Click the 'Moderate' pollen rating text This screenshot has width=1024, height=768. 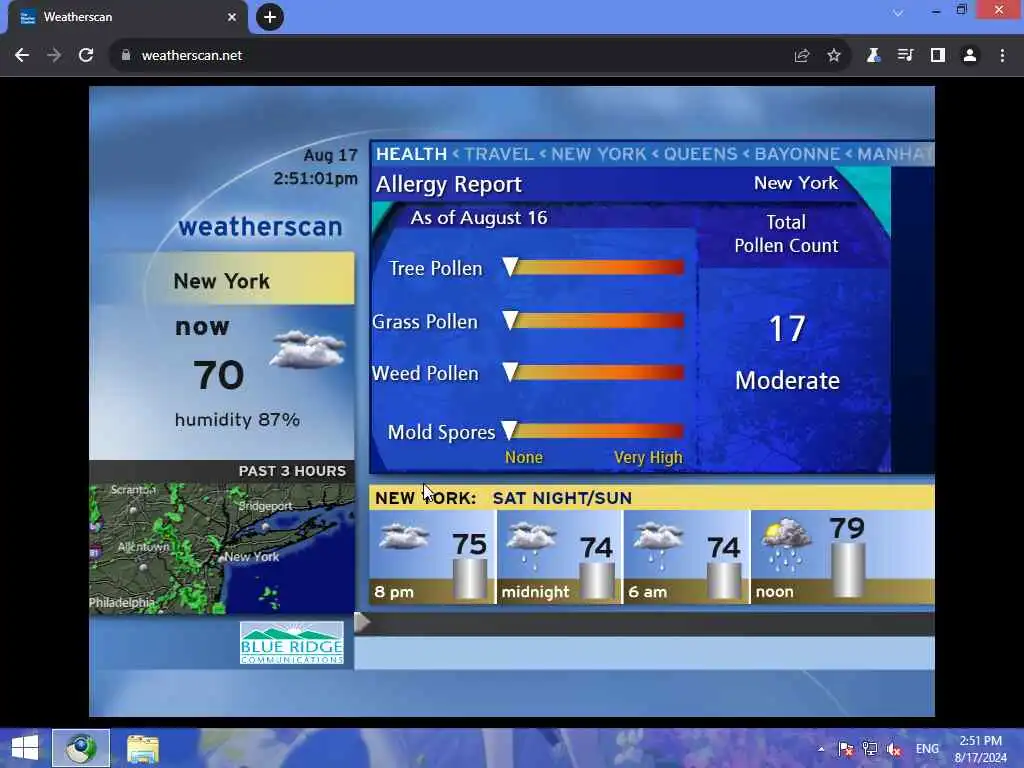tap(788, 380)
